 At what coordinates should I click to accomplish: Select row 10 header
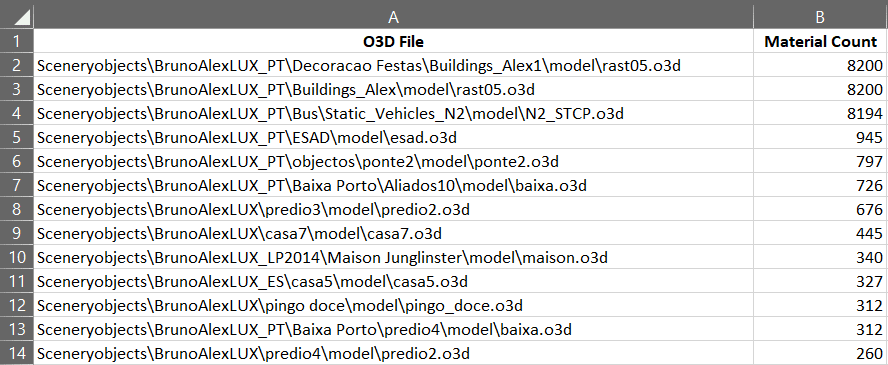click(x=16, y=257)
